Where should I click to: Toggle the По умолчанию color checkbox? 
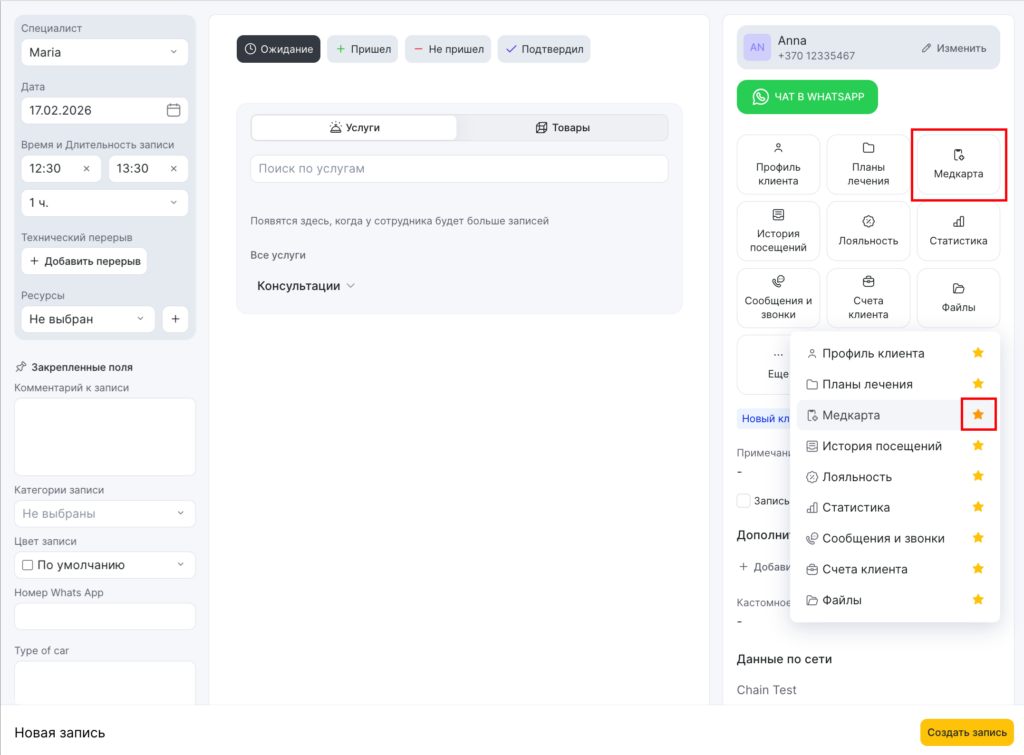[28, 565]
